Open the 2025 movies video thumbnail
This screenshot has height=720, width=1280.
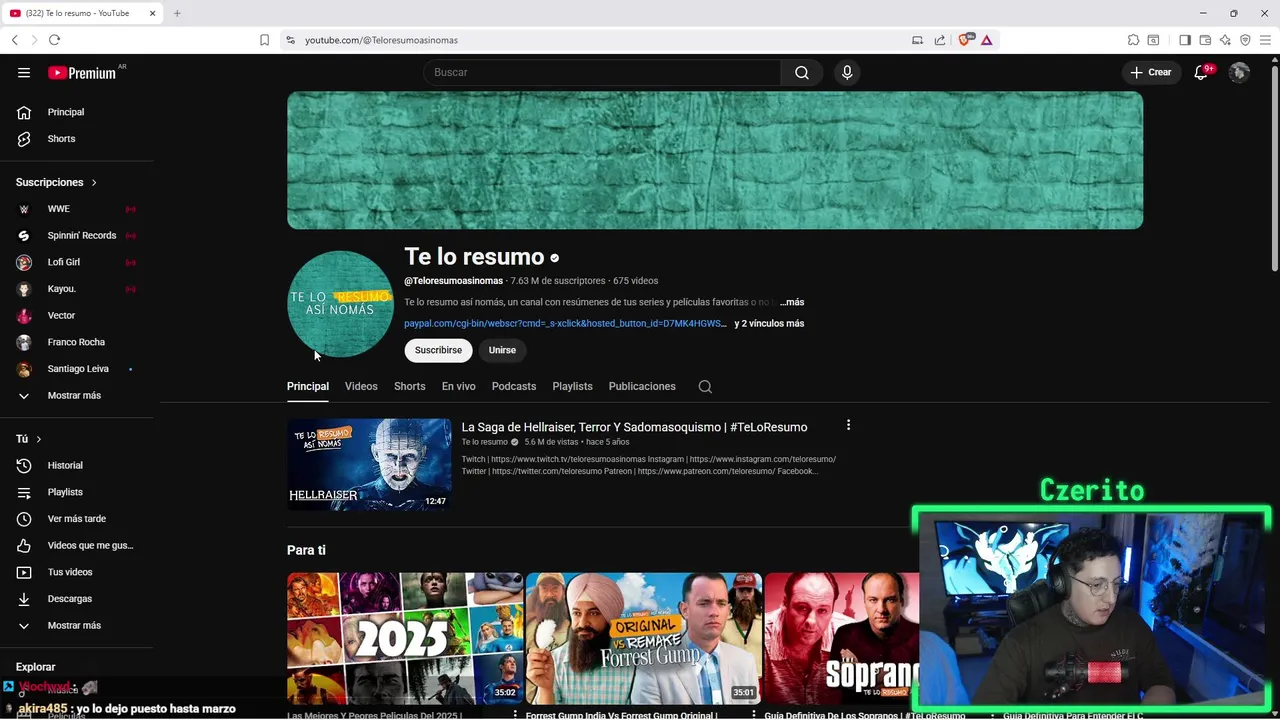point(405,638)
